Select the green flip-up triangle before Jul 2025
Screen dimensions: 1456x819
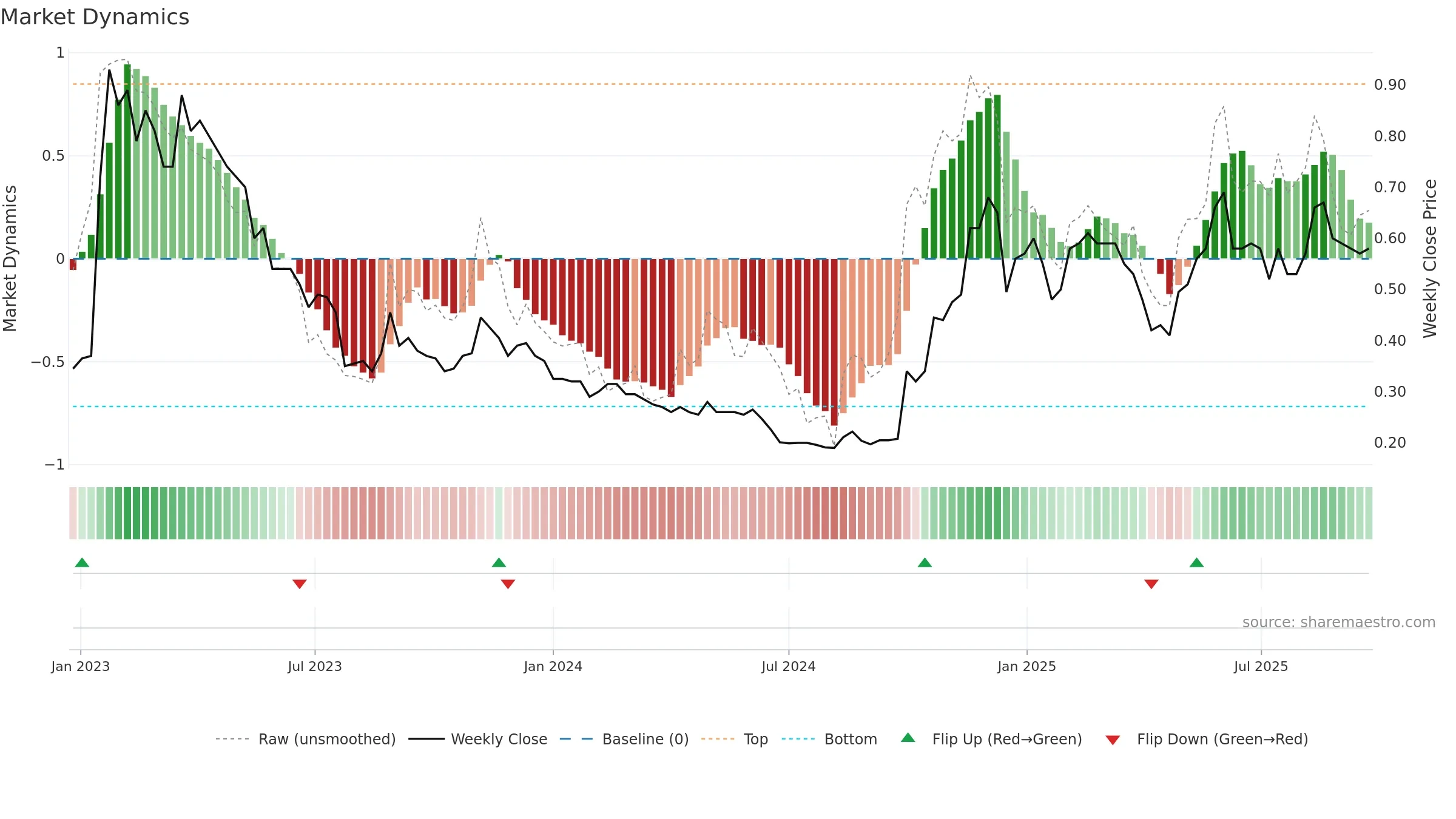click(1197, 562)
